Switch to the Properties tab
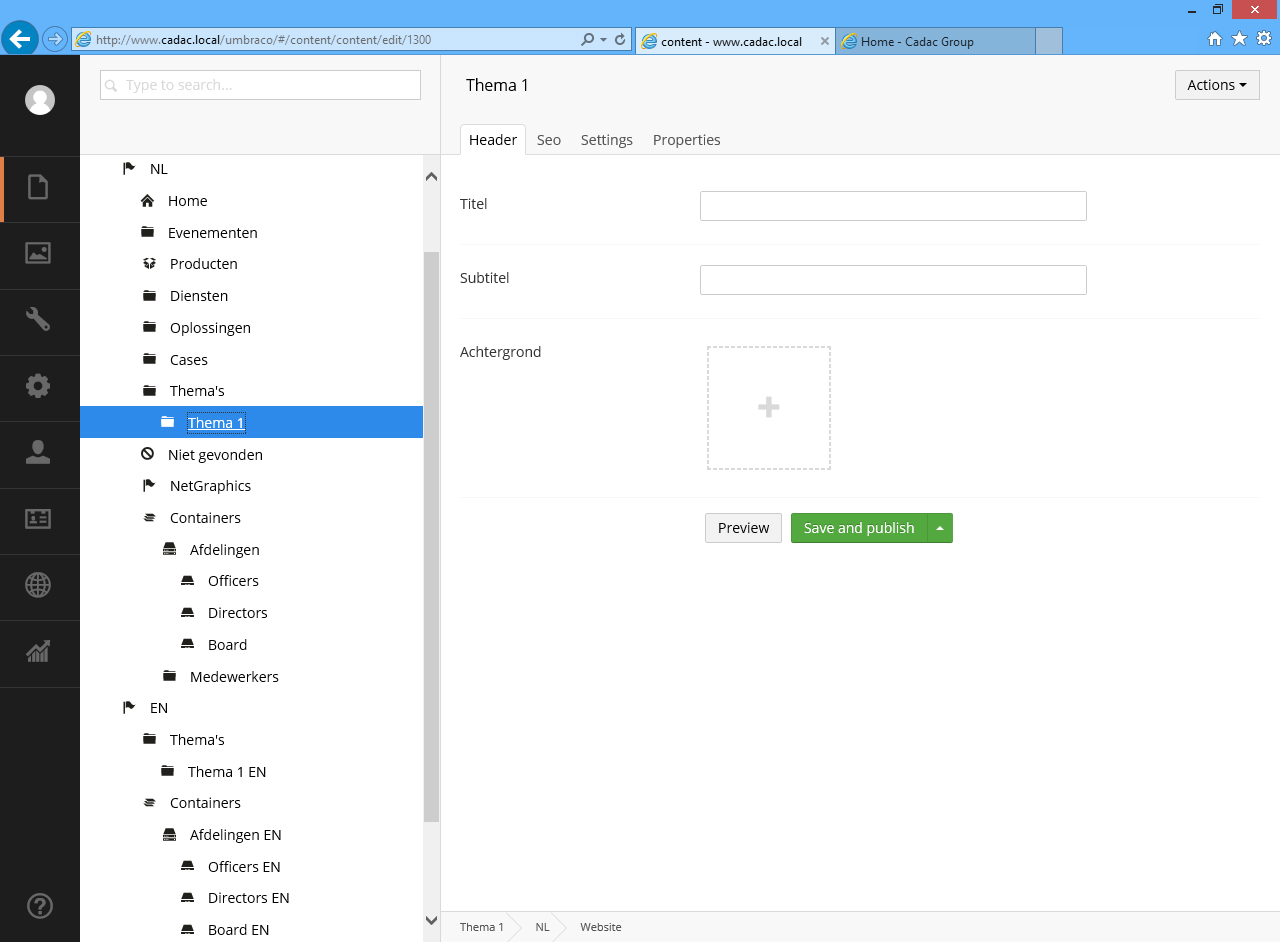 point(686,140)
